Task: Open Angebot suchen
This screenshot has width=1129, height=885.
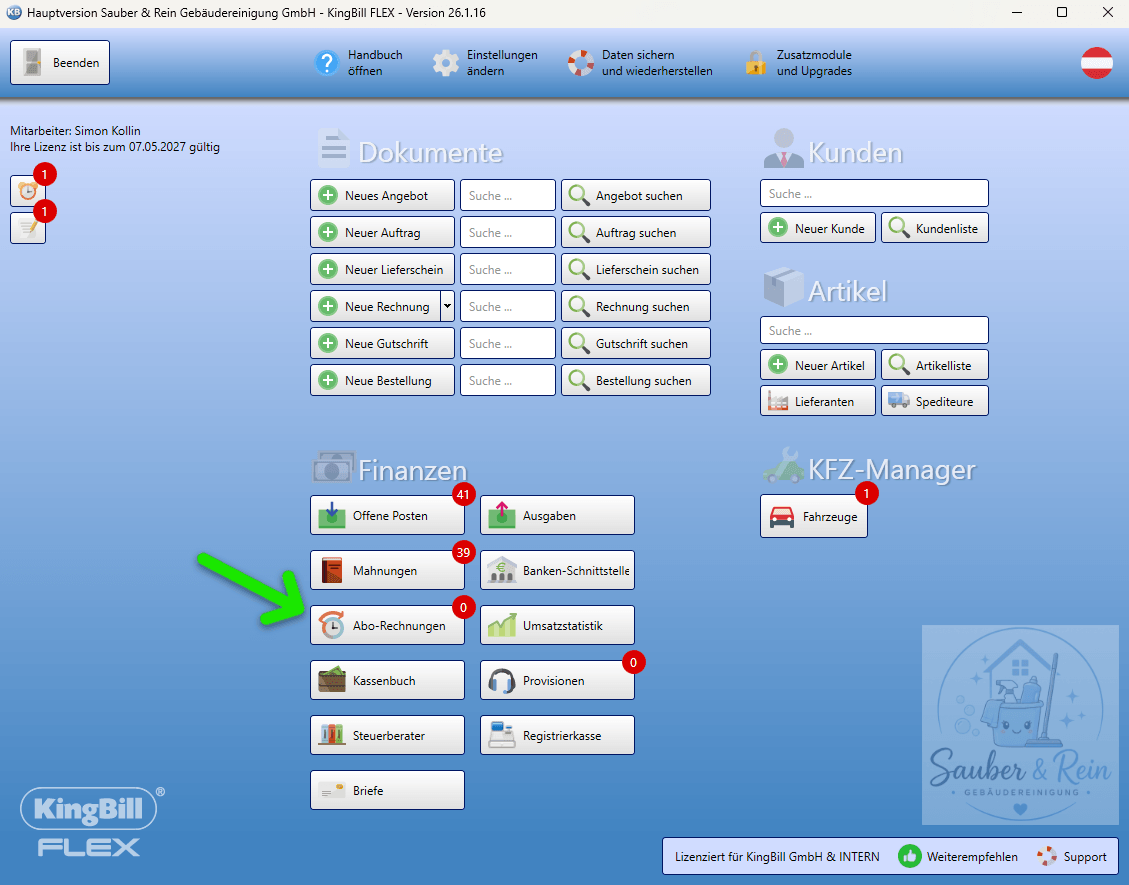Action: tap(636, 195)
